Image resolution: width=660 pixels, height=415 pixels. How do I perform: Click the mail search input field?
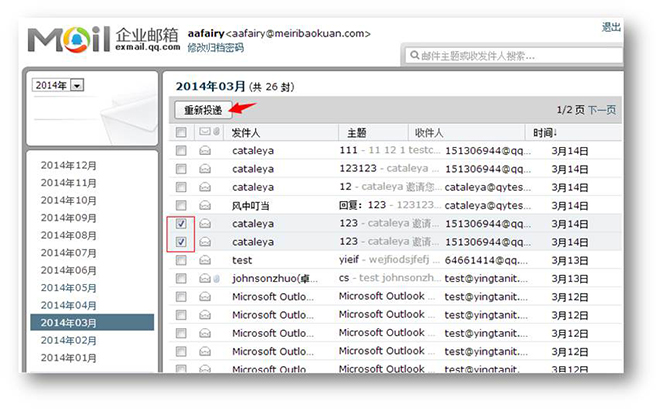point(520,56)
